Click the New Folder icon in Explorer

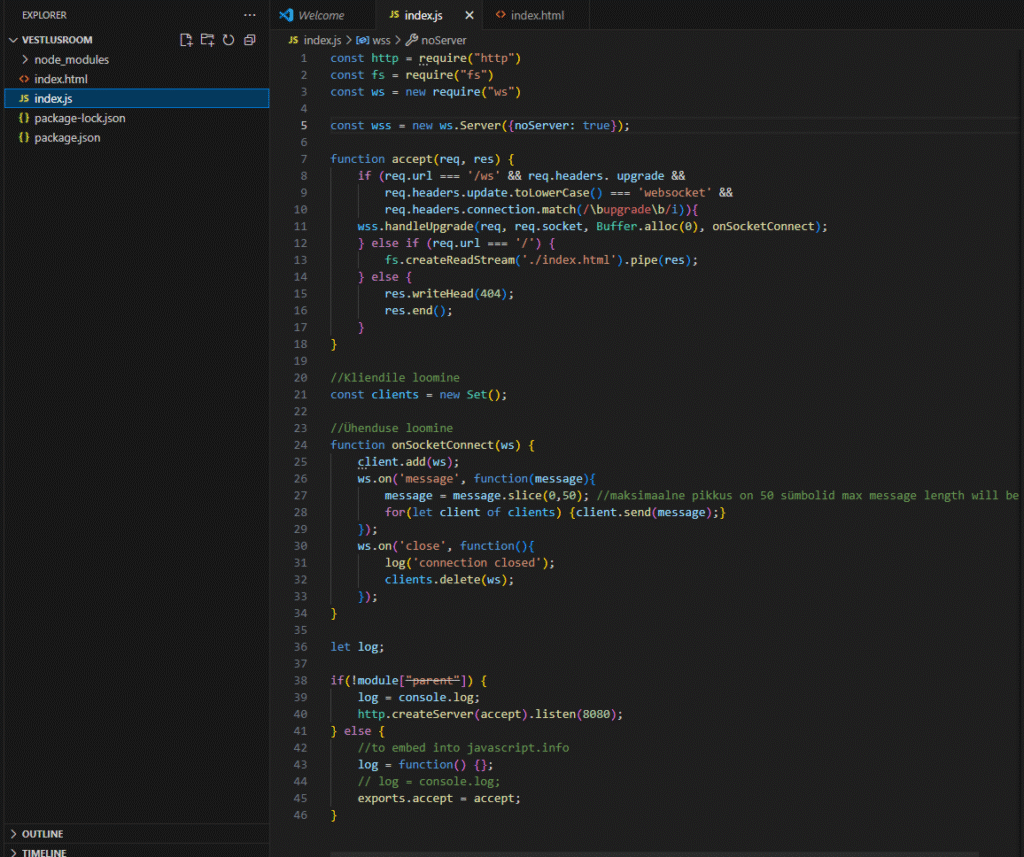point(207,40)
